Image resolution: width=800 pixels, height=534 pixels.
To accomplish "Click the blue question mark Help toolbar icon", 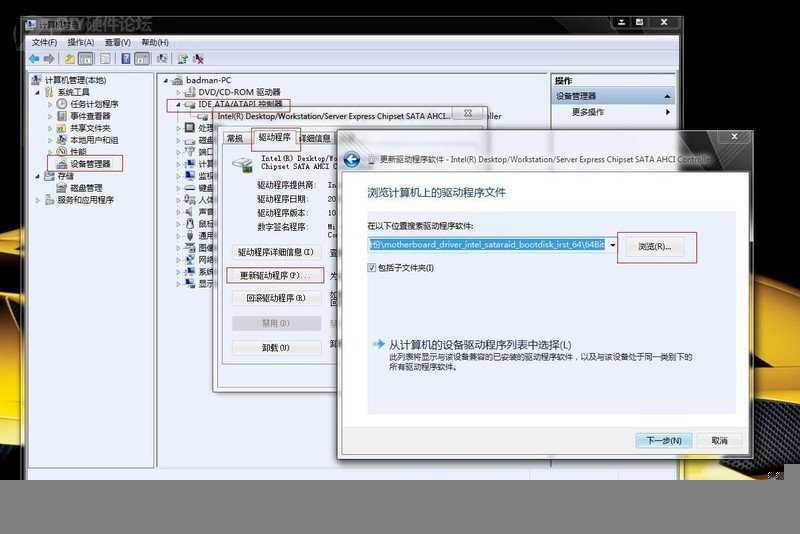I will [x=126, y=59].
